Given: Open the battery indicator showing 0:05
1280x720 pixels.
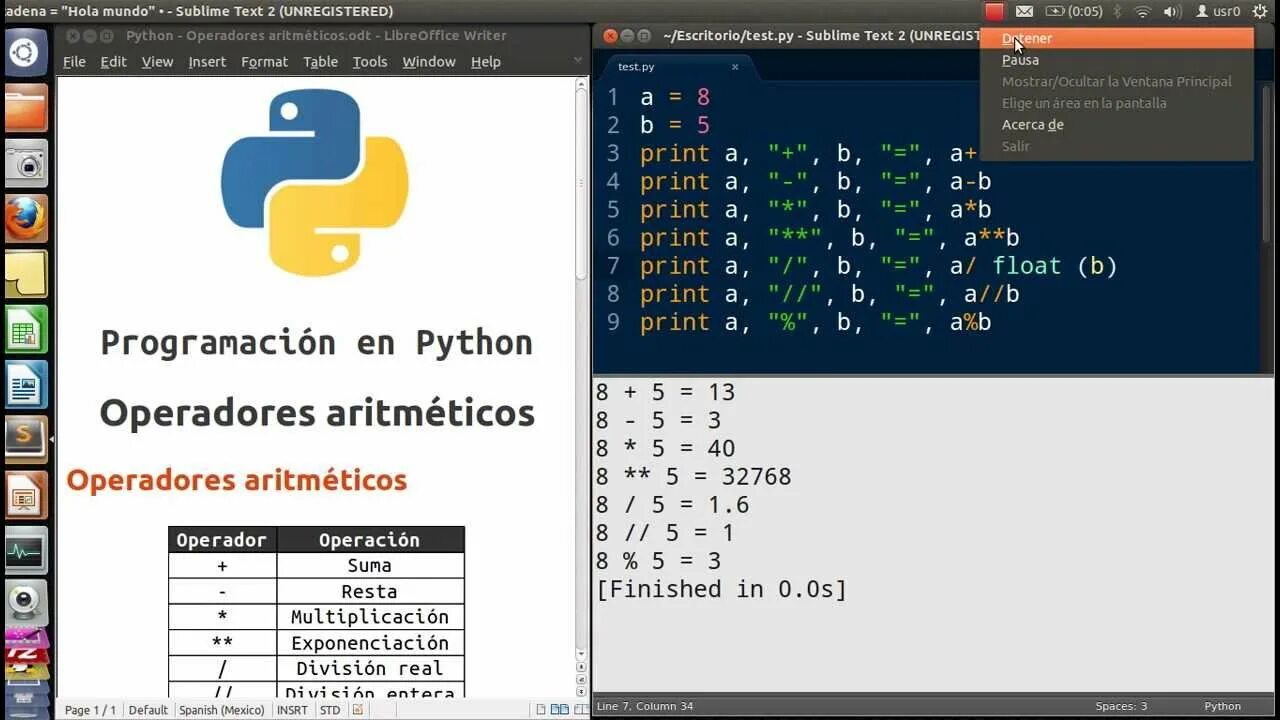Looking at the screenshot, I should tap(1073, 12).
